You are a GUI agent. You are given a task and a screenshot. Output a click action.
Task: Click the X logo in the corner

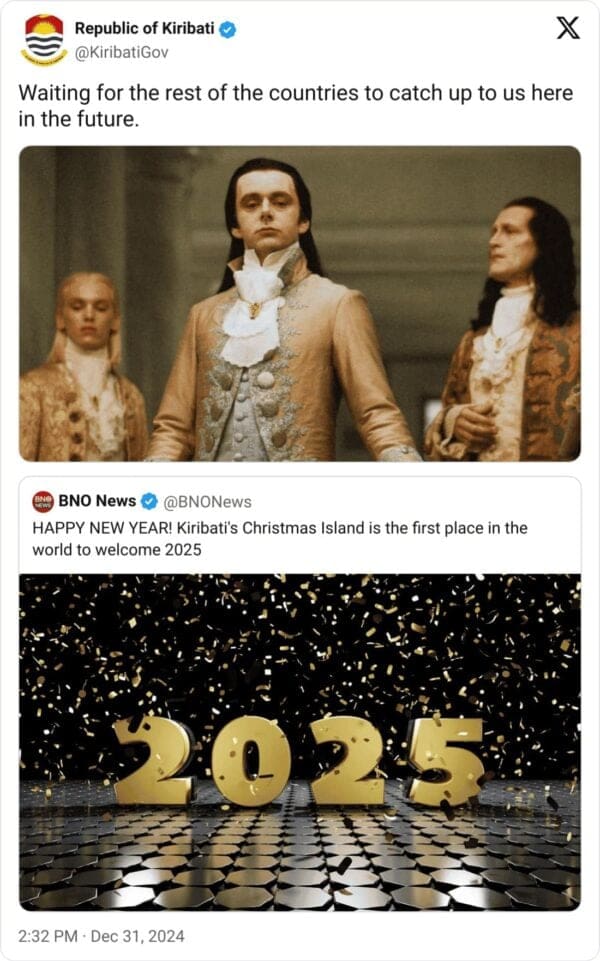[568, 28]
